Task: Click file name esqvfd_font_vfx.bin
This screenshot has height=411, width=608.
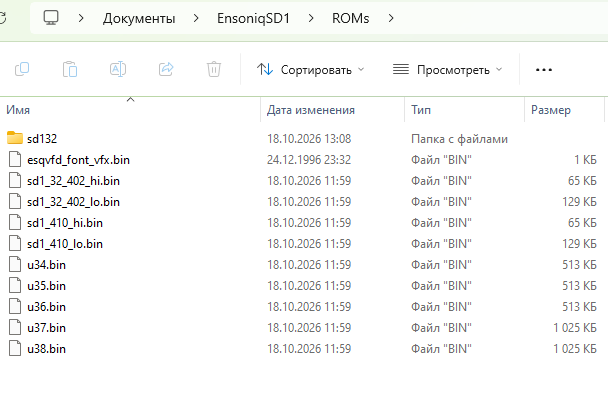Action: tap(78, 160)
